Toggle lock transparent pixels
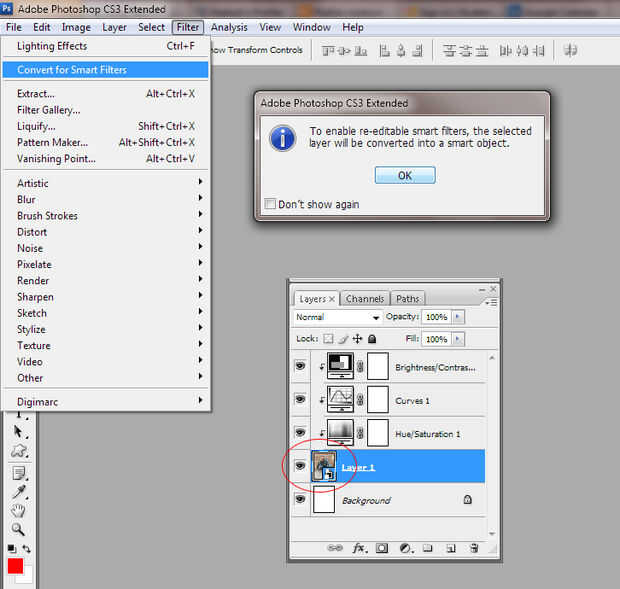 point(328,339)
